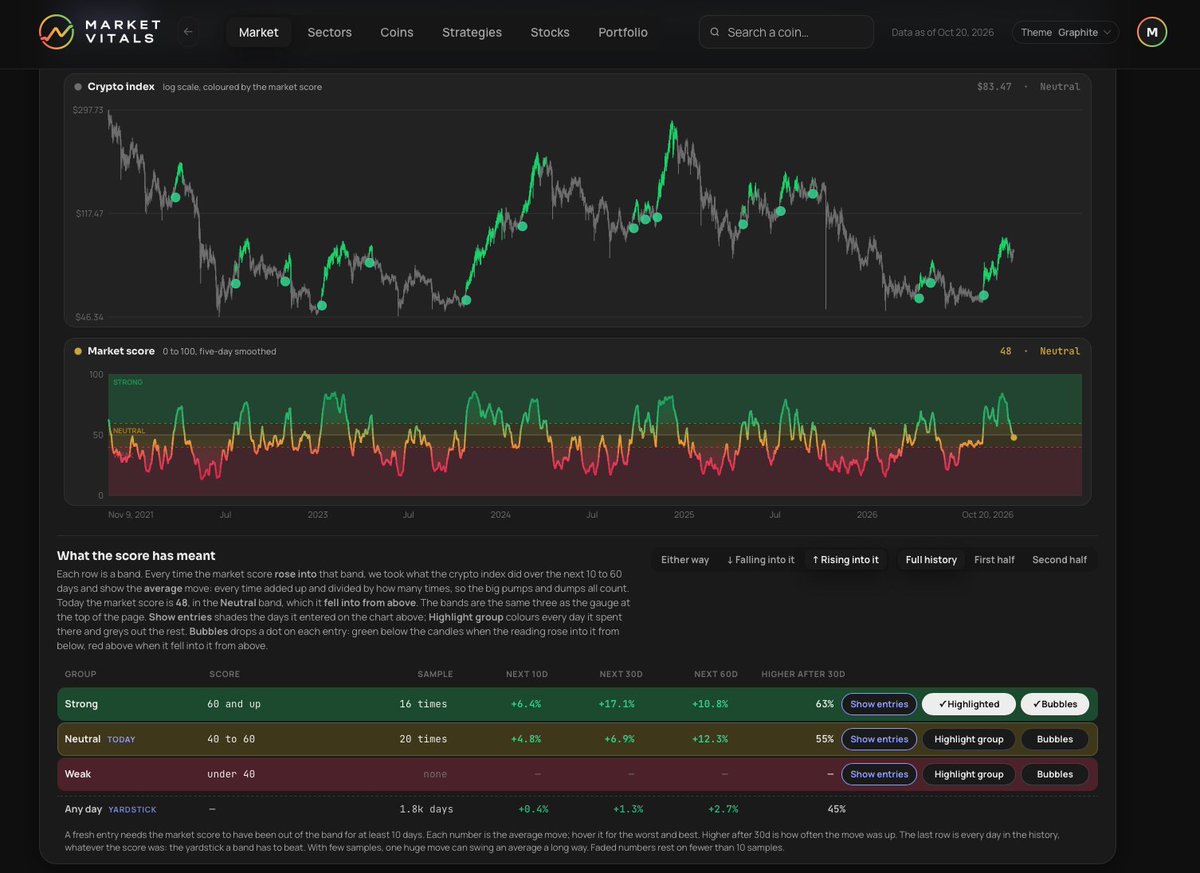This screenshot has width=1200, height=873.
Task: Click the Market score chart title
Action: [121, 351]
